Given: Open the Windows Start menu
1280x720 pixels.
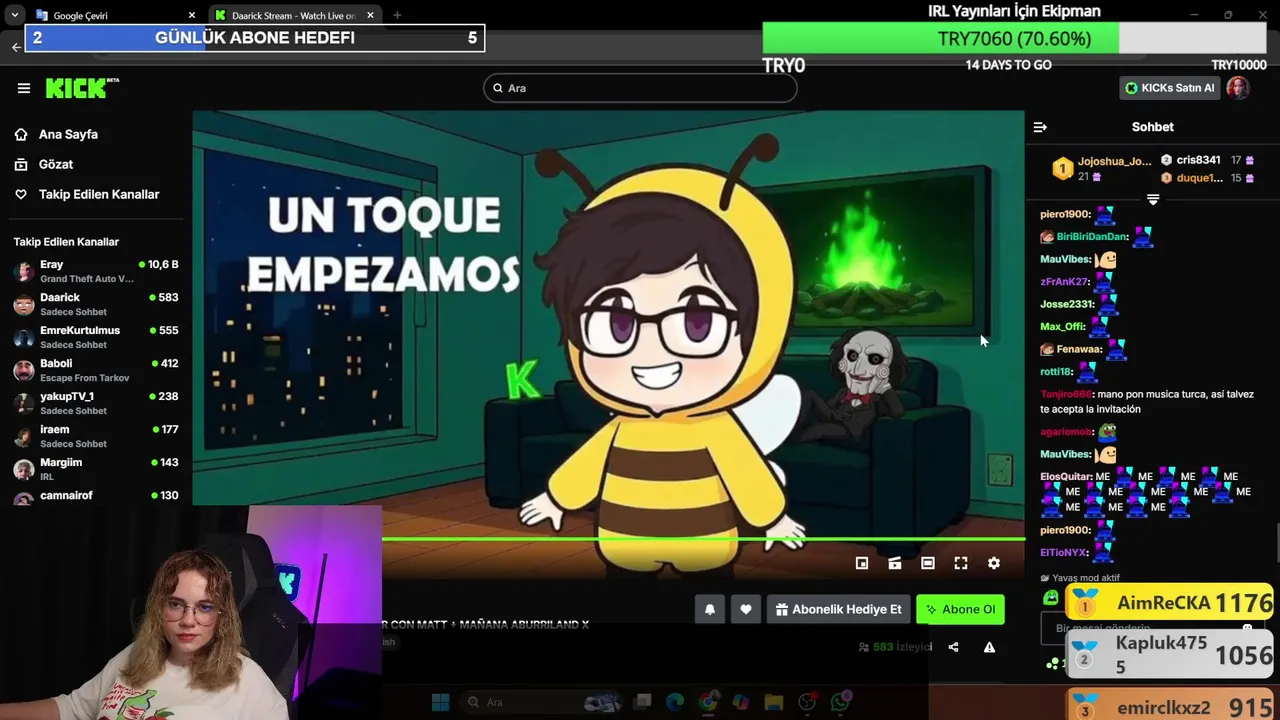Looking at the screenshot, I should coord(441,702).
